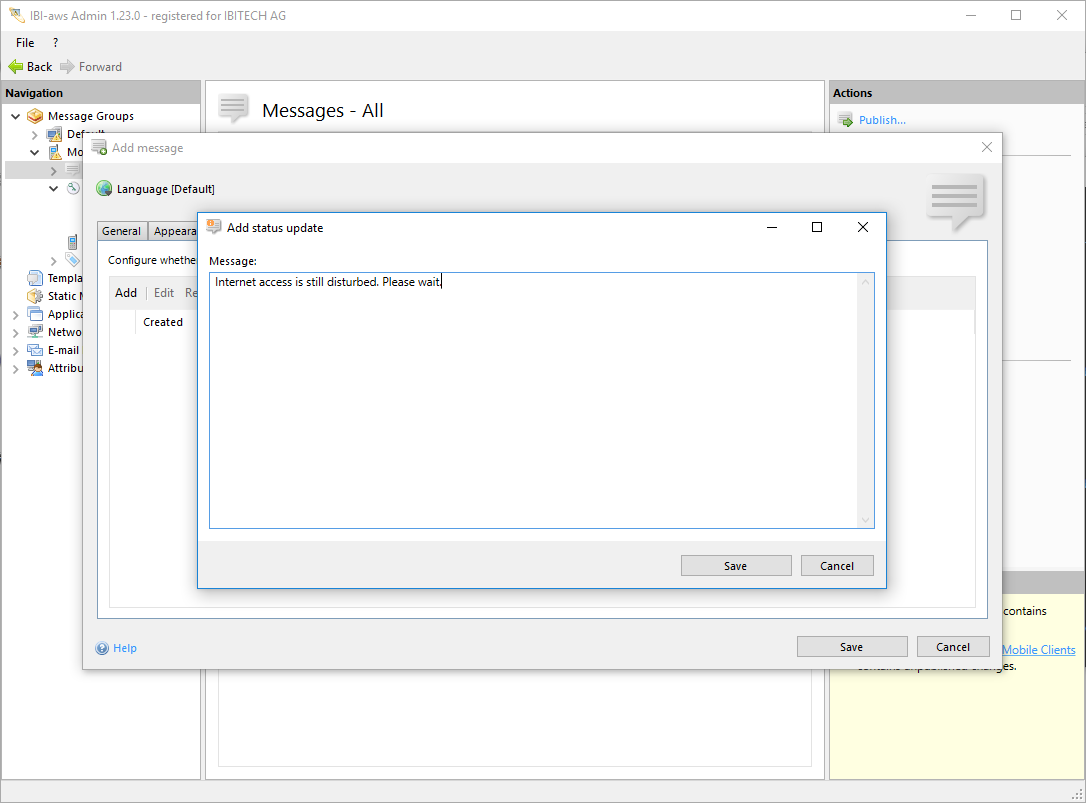Screen dimensions: 1086x803
Task: Expand the E-mail tree node
Action: pos(16,350)
